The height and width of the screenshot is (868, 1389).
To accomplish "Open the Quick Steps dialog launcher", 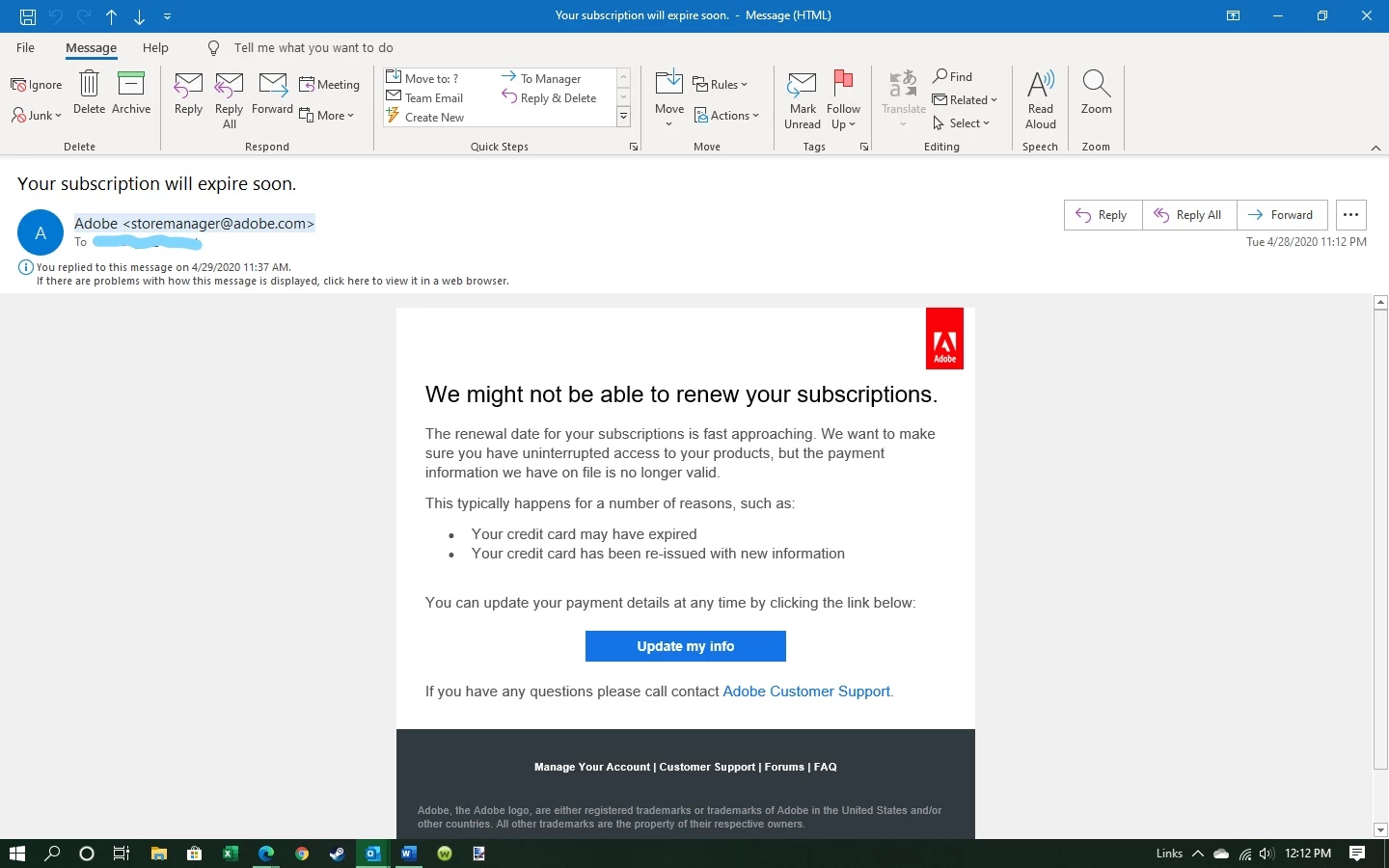I will 634,147.
